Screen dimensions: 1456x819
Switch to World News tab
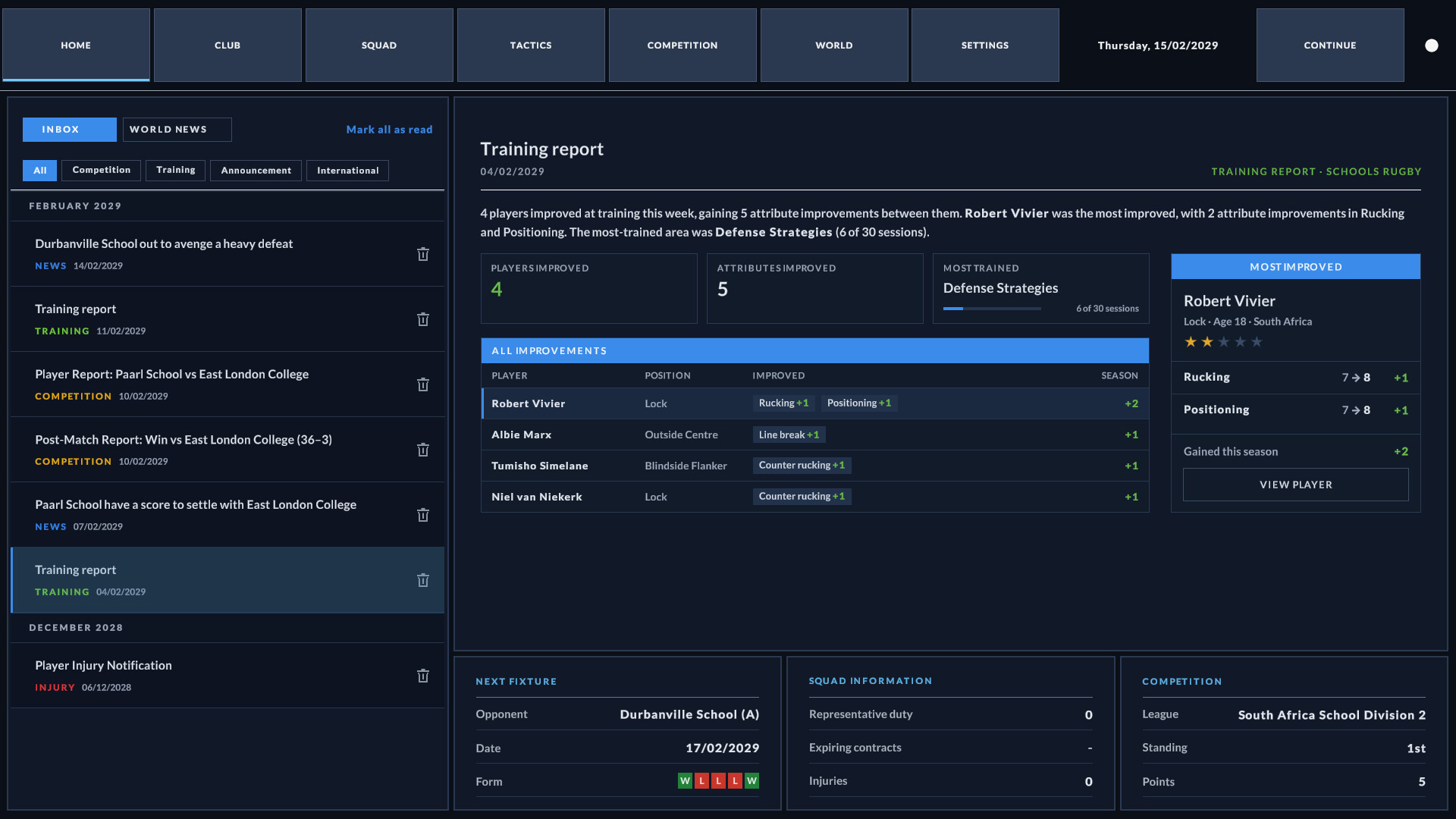pos(177,130)
